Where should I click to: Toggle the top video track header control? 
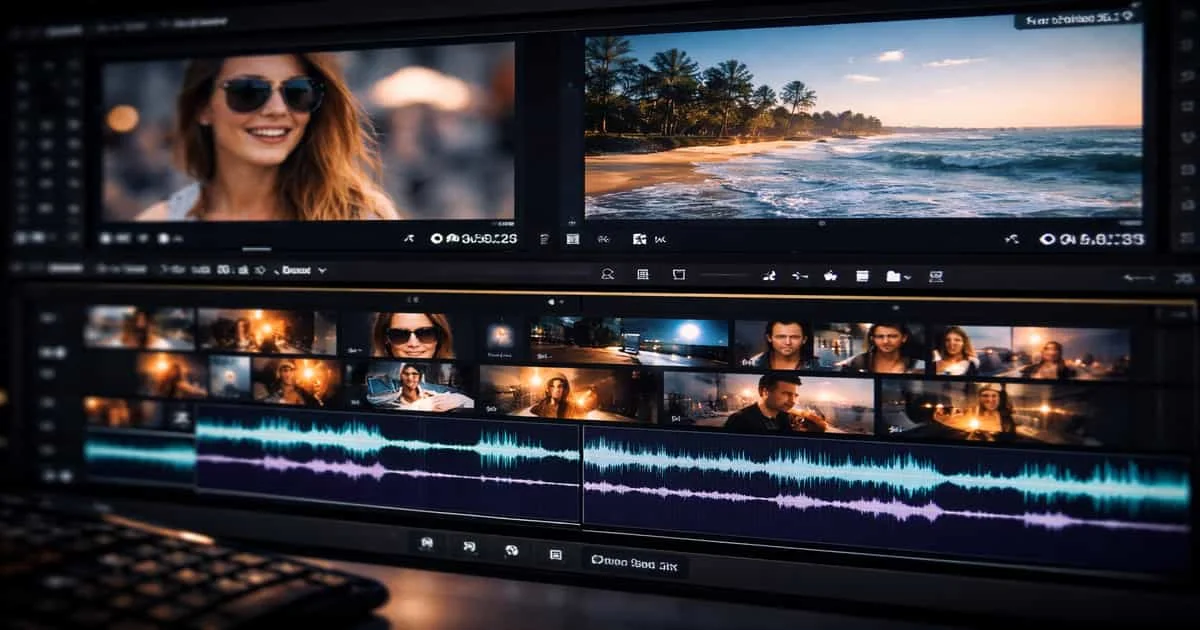point(49,318)
